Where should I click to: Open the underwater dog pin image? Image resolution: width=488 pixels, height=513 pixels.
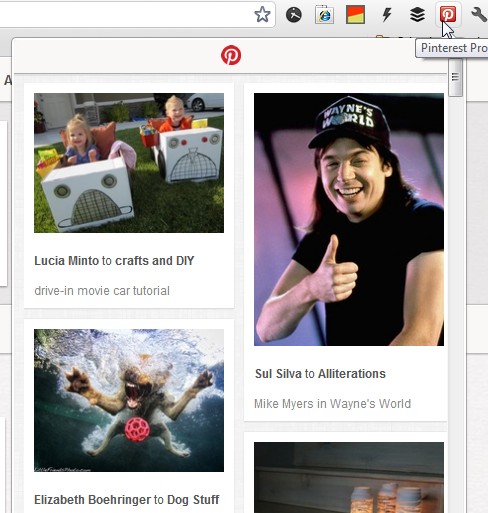tap(129, 400)
